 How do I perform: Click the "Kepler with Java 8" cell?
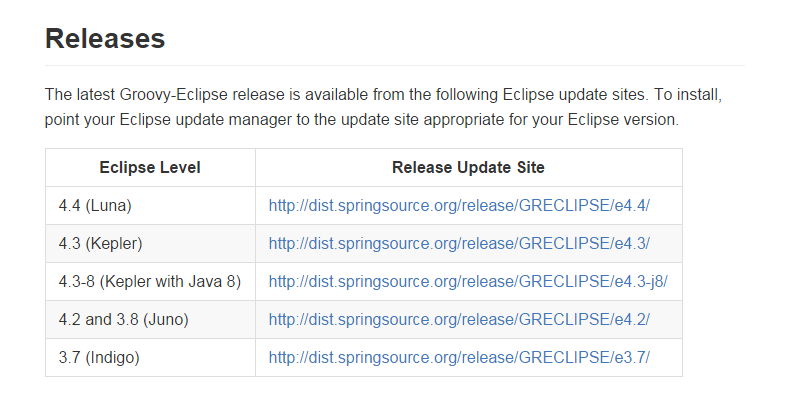(151, 281)
